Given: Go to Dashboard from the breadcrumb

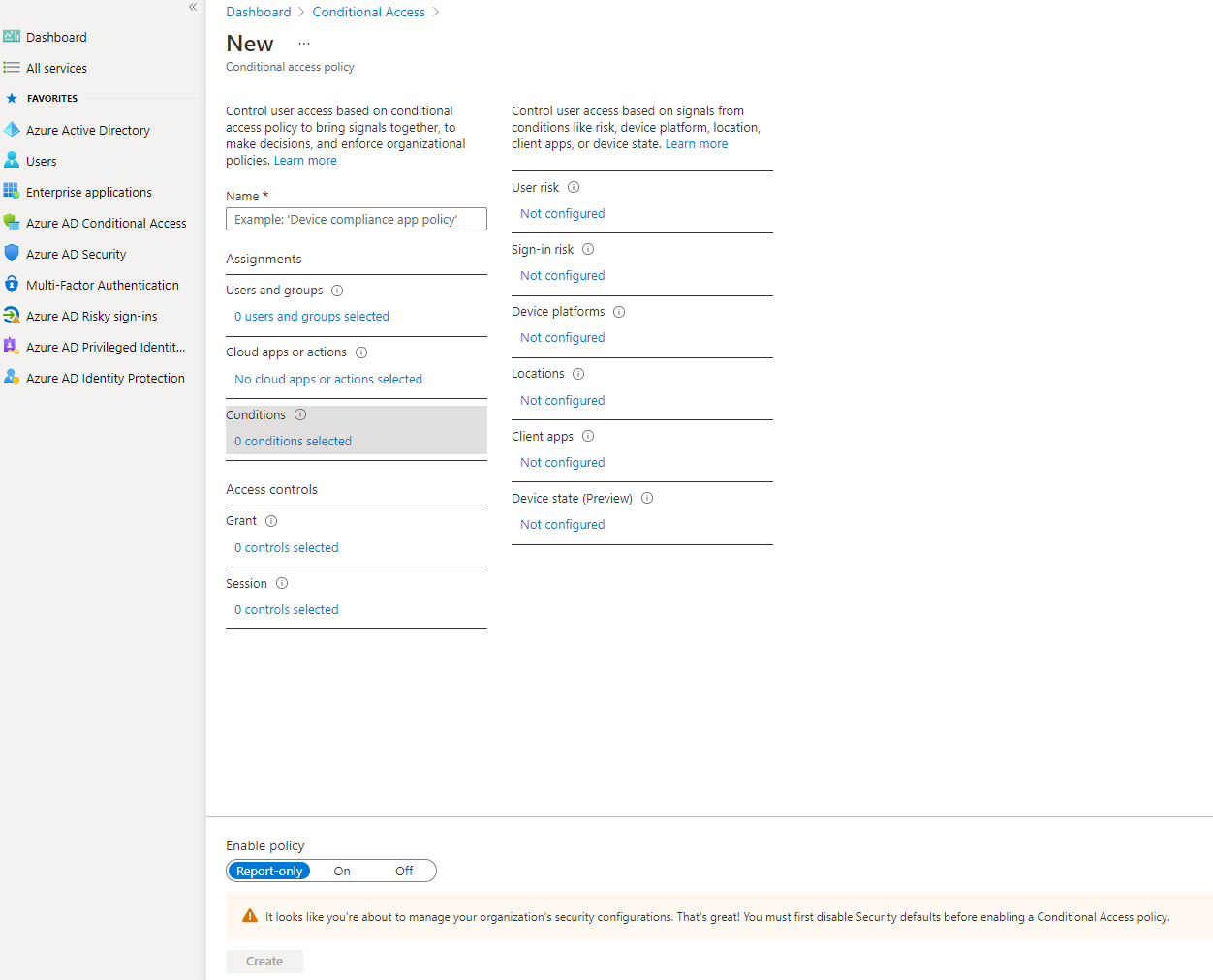Looking at the screenshot, I should click(x=258, y=11).
